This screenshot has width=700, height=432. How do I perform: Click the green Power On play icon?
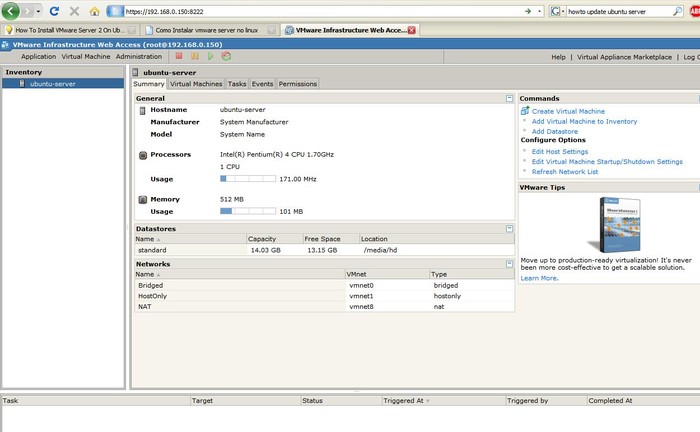pos(210,57)
